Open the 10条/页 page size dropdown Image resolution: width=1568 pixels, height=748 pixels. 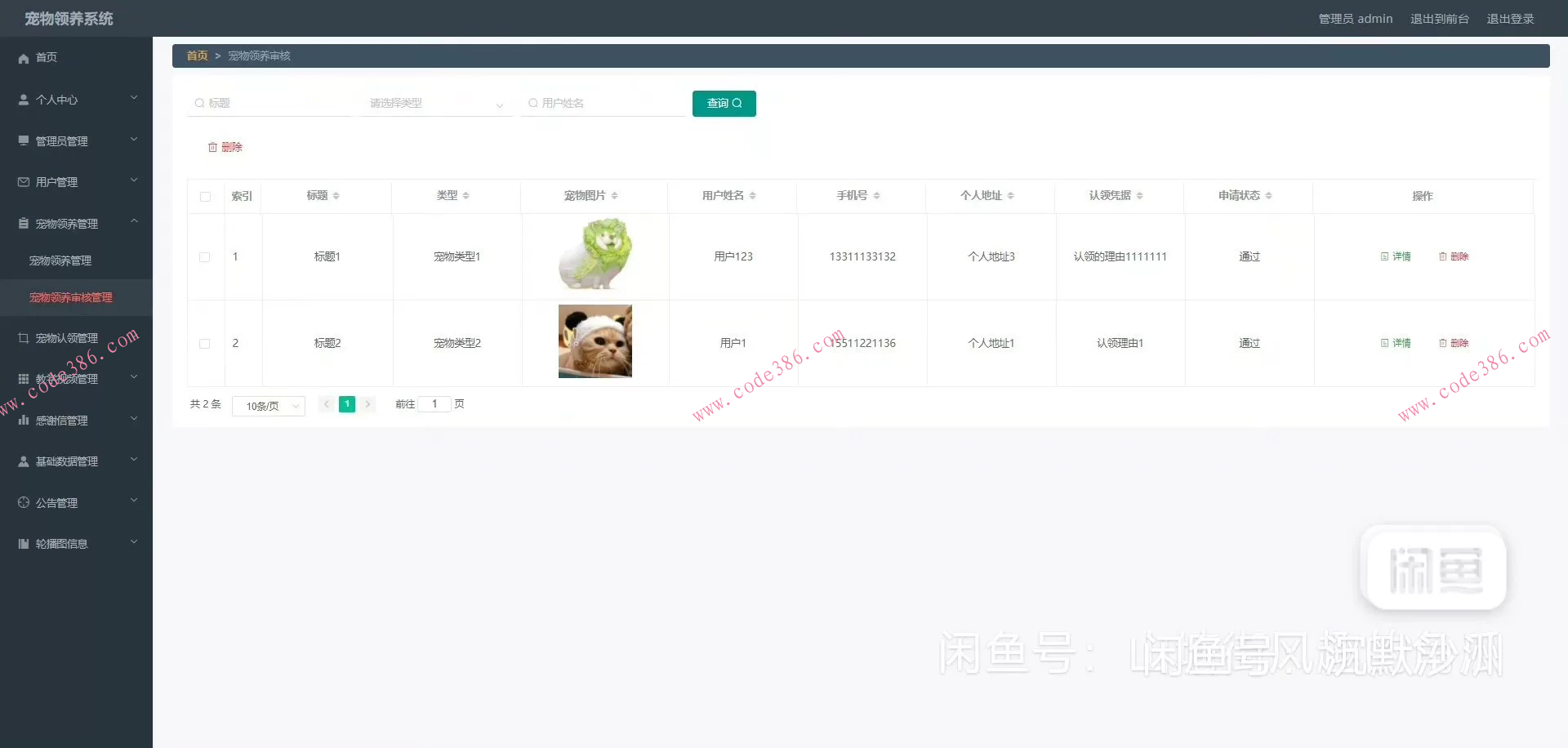(268, 406)
